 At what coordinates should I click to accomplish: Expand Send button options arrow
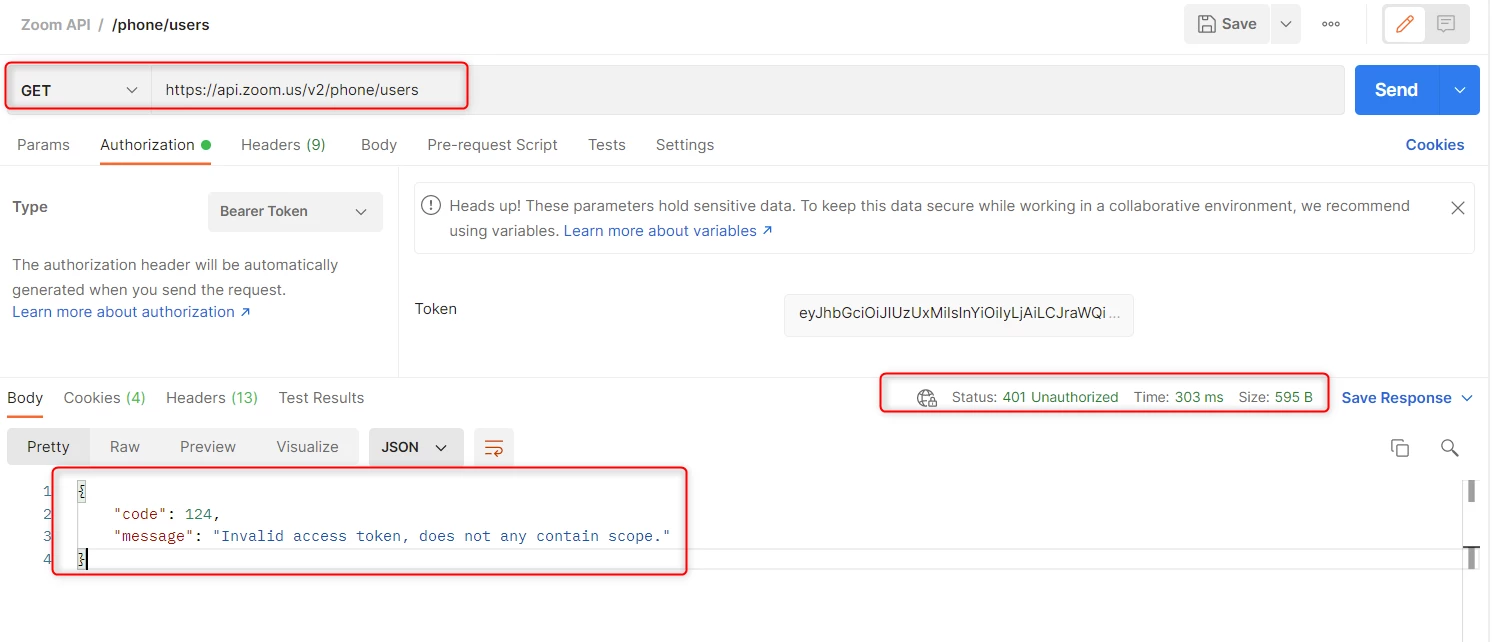point(1459,90)
